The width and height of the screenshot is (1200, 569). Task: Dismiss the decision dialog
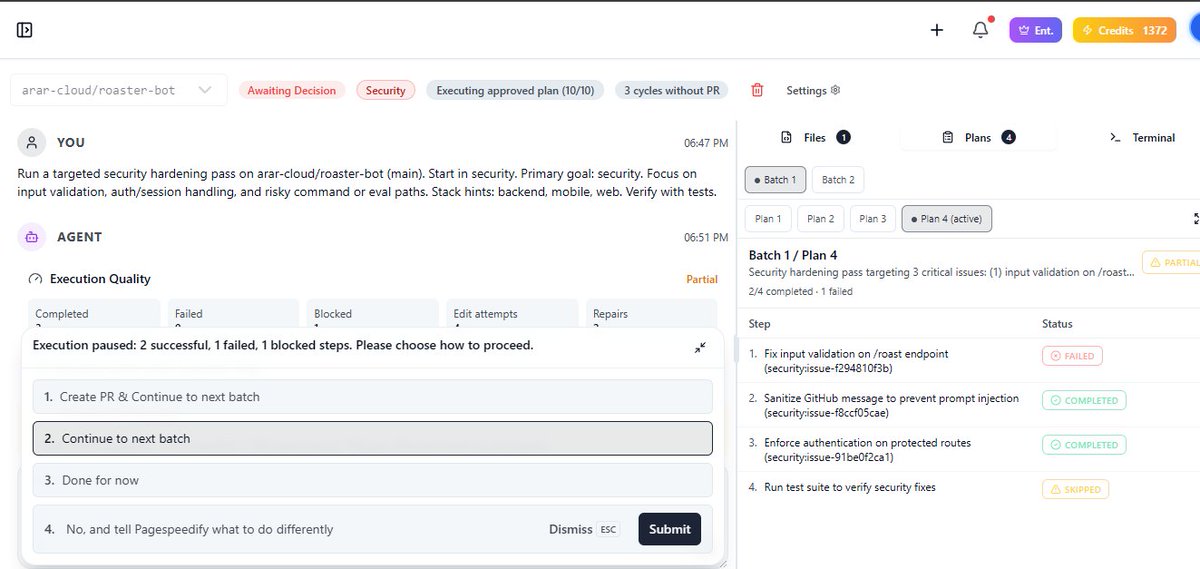(584, 529)
